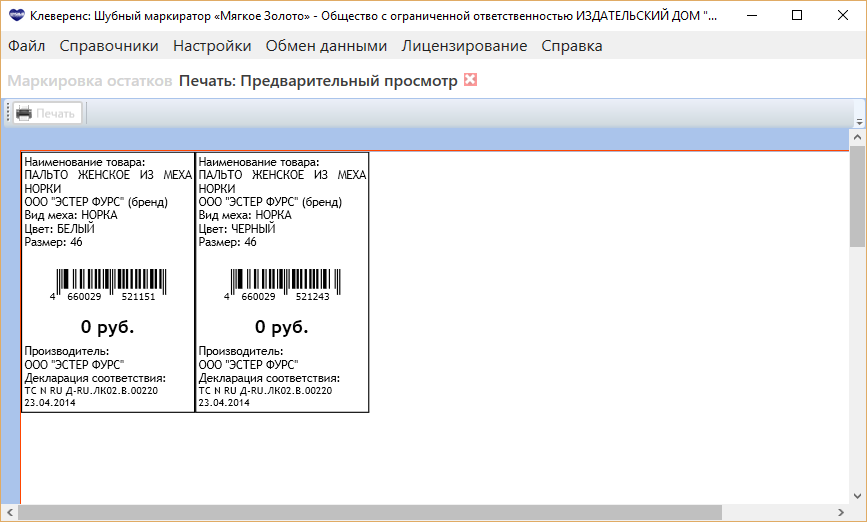Switch to the Маркировка остатков tab
Image resolution: width=867 pixels, height=522 pixels.
pyautogui.click(x=90, y=81)
